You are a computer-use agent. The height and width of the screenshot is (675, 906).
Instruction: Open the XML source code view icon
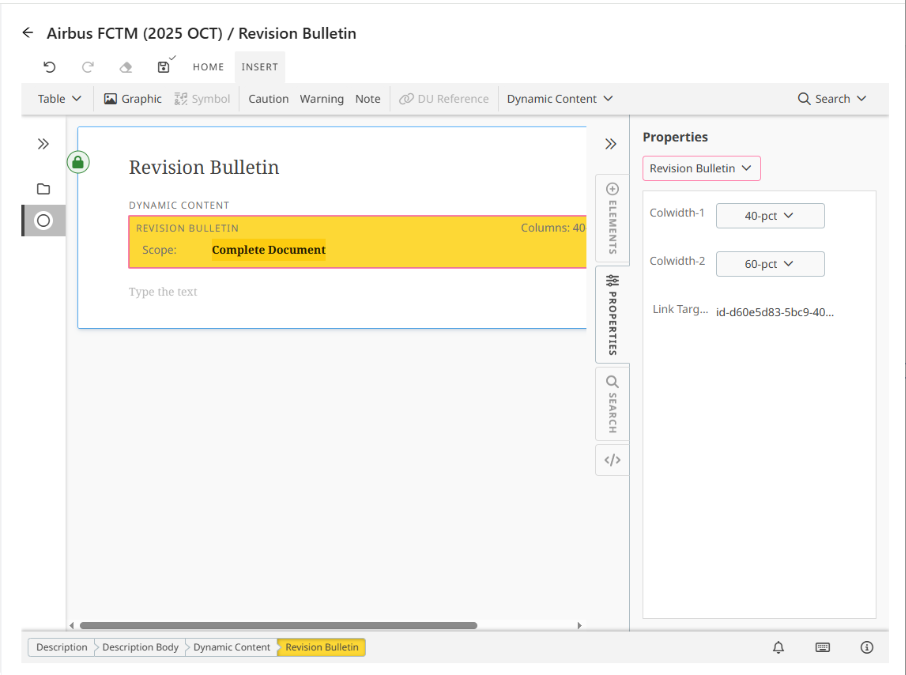coord(612,460)
